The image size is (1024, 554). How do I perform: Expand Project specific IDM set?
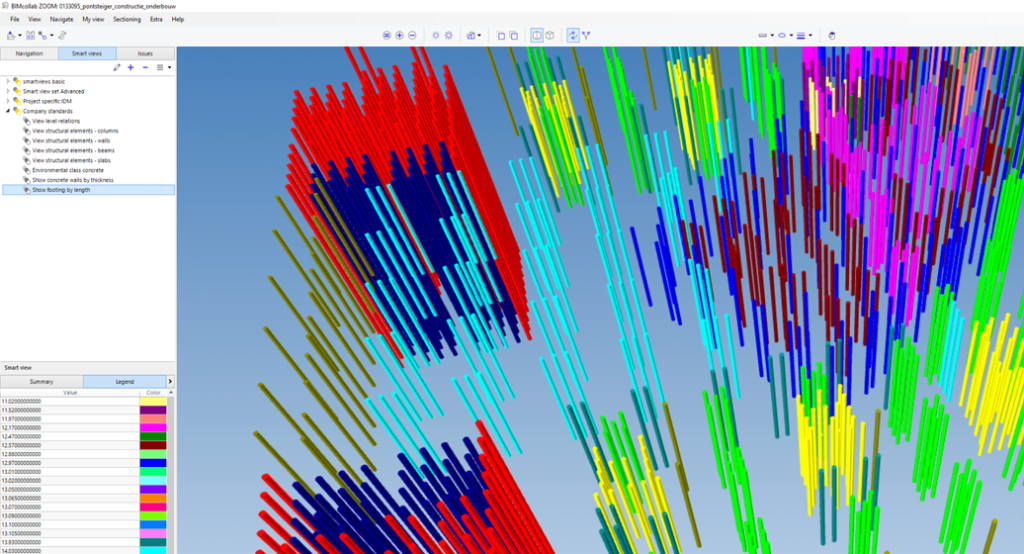click(8, 101)
